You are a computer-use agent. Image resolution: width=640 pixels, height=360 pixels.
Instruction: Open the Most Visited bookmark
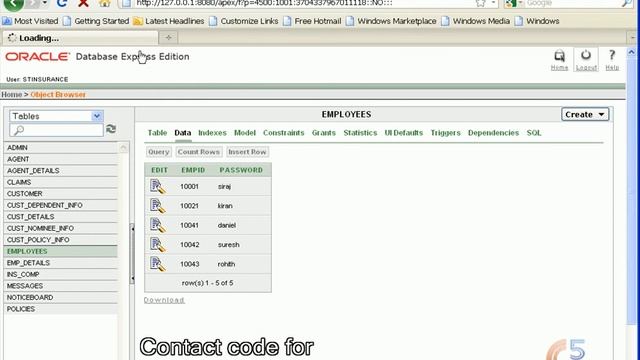[x=31, y=21]
